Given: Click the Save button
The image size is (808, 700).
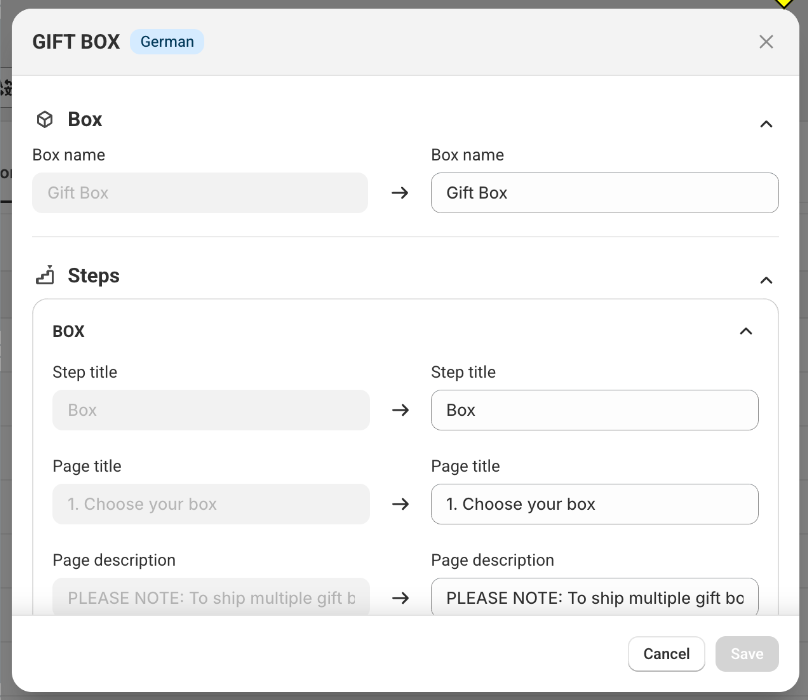Looking at the screenshot, I should (747, 654).
